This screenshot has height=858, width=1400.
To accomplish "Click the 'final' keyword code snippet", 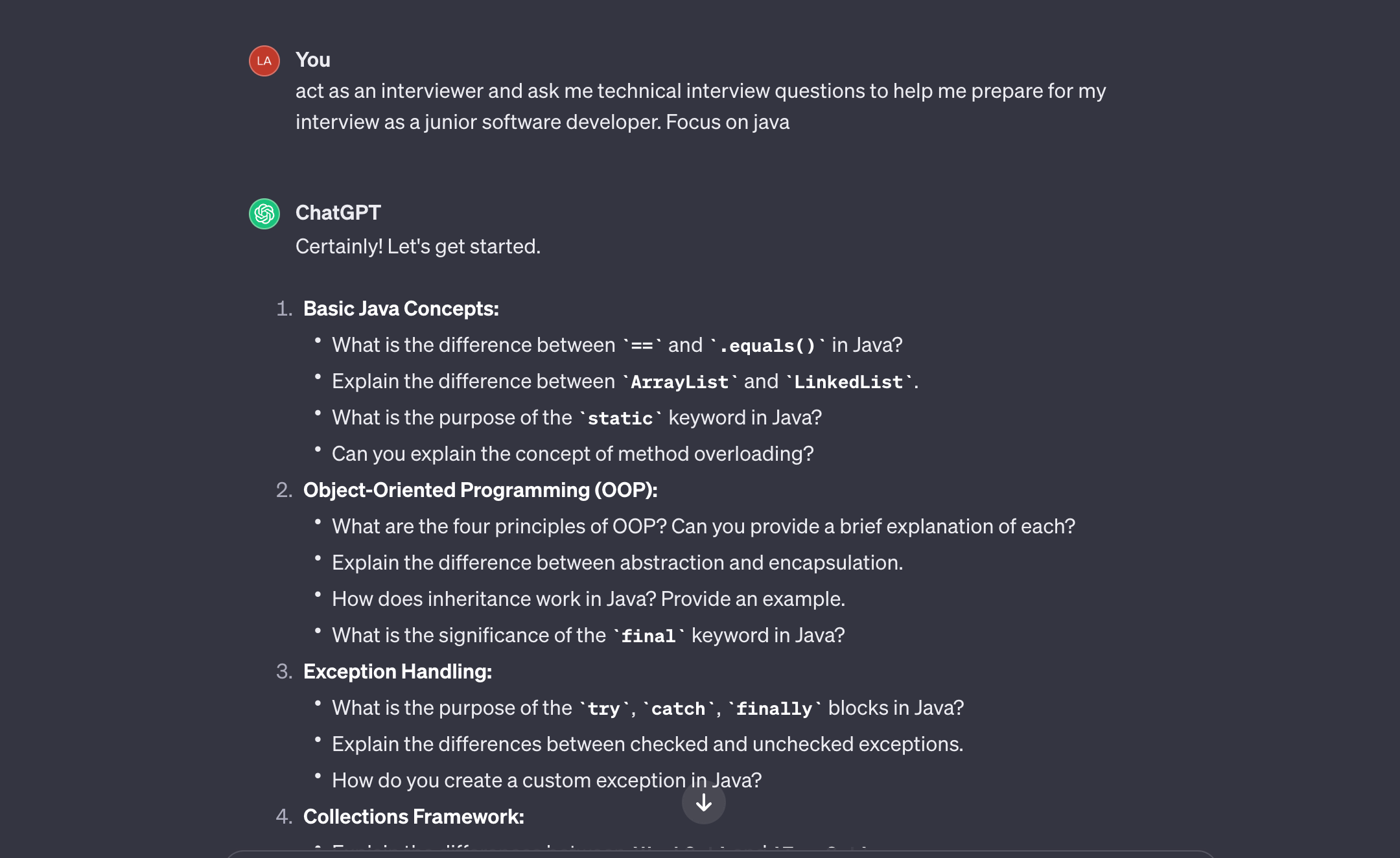I will click(x=648, y=636).
